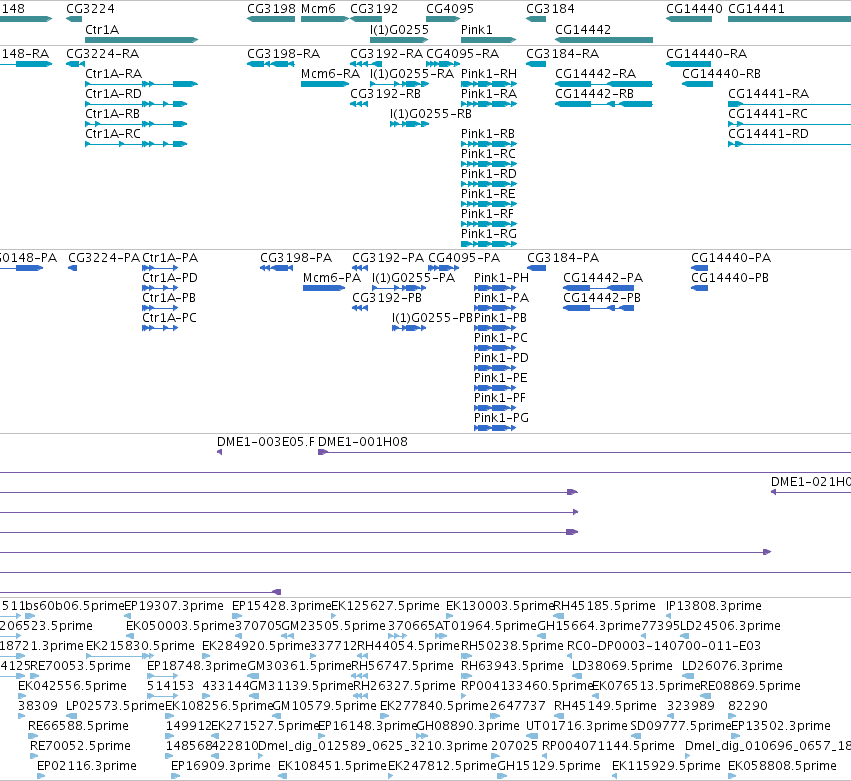Click protein CG14440-PB
Image resolution: width=851 pixels, height=781 pixels.
(700, 288)
